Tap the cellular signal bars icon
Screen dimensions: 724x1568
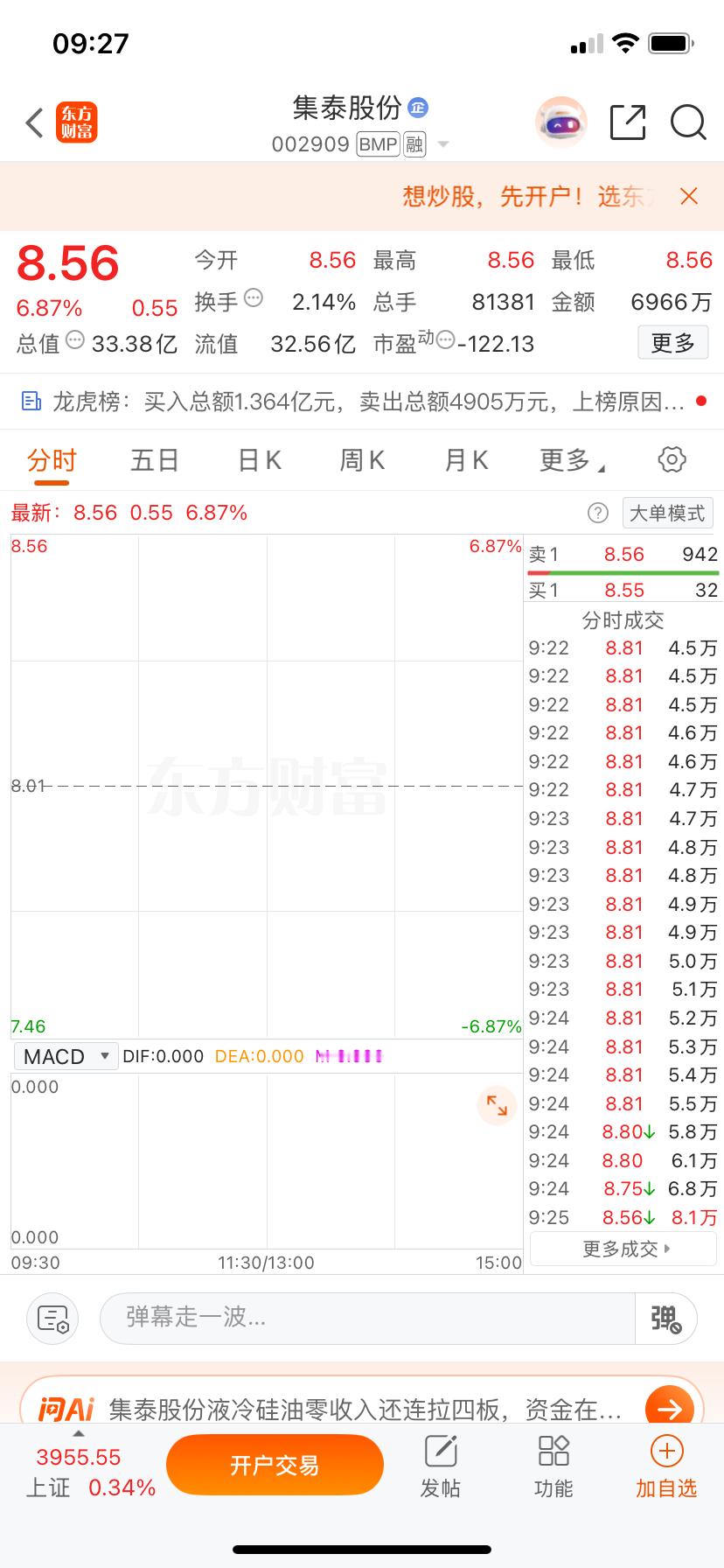586,45
